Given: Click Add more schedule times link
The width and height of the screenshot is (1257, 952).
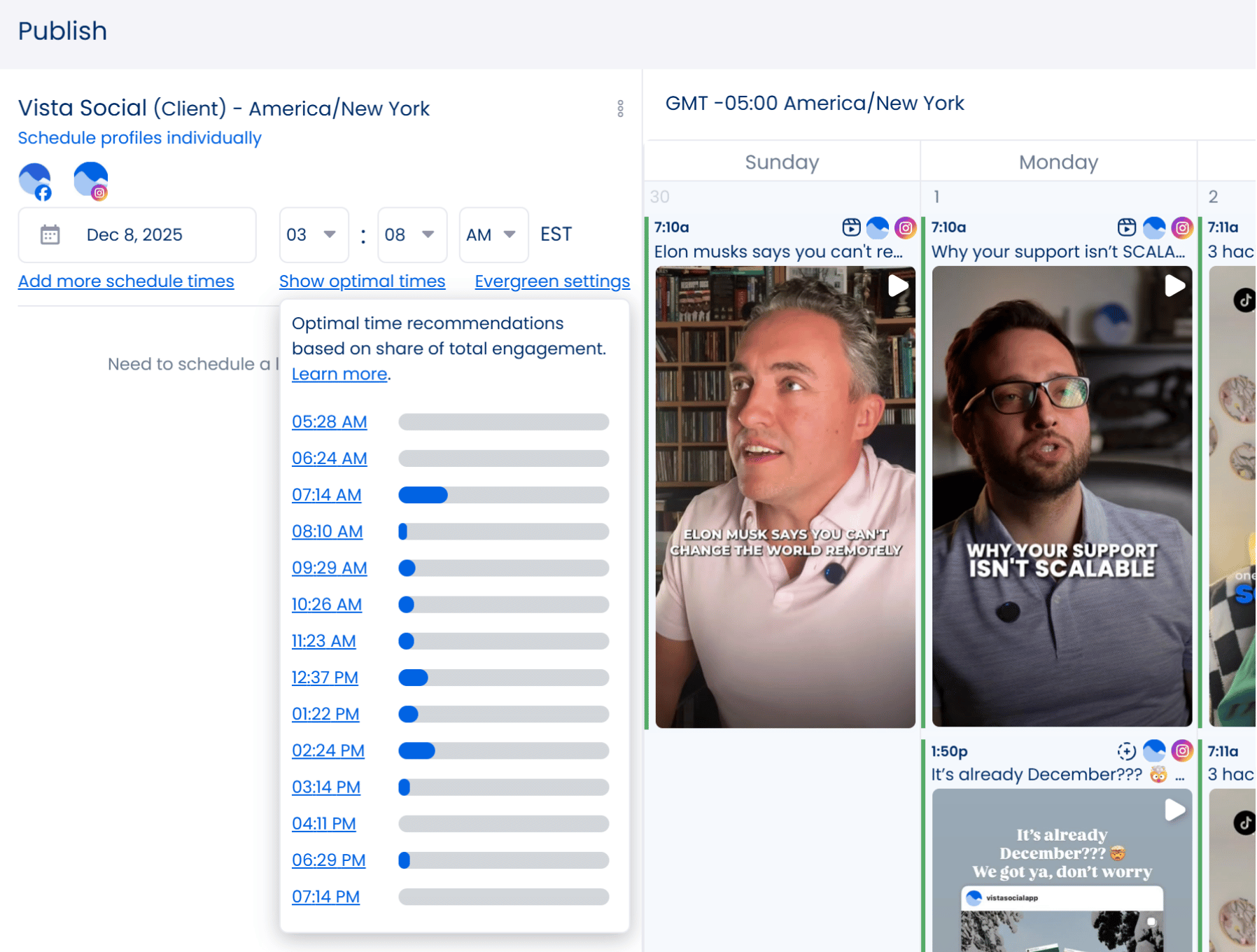Looking at the screenshot, I should [126, 281].
